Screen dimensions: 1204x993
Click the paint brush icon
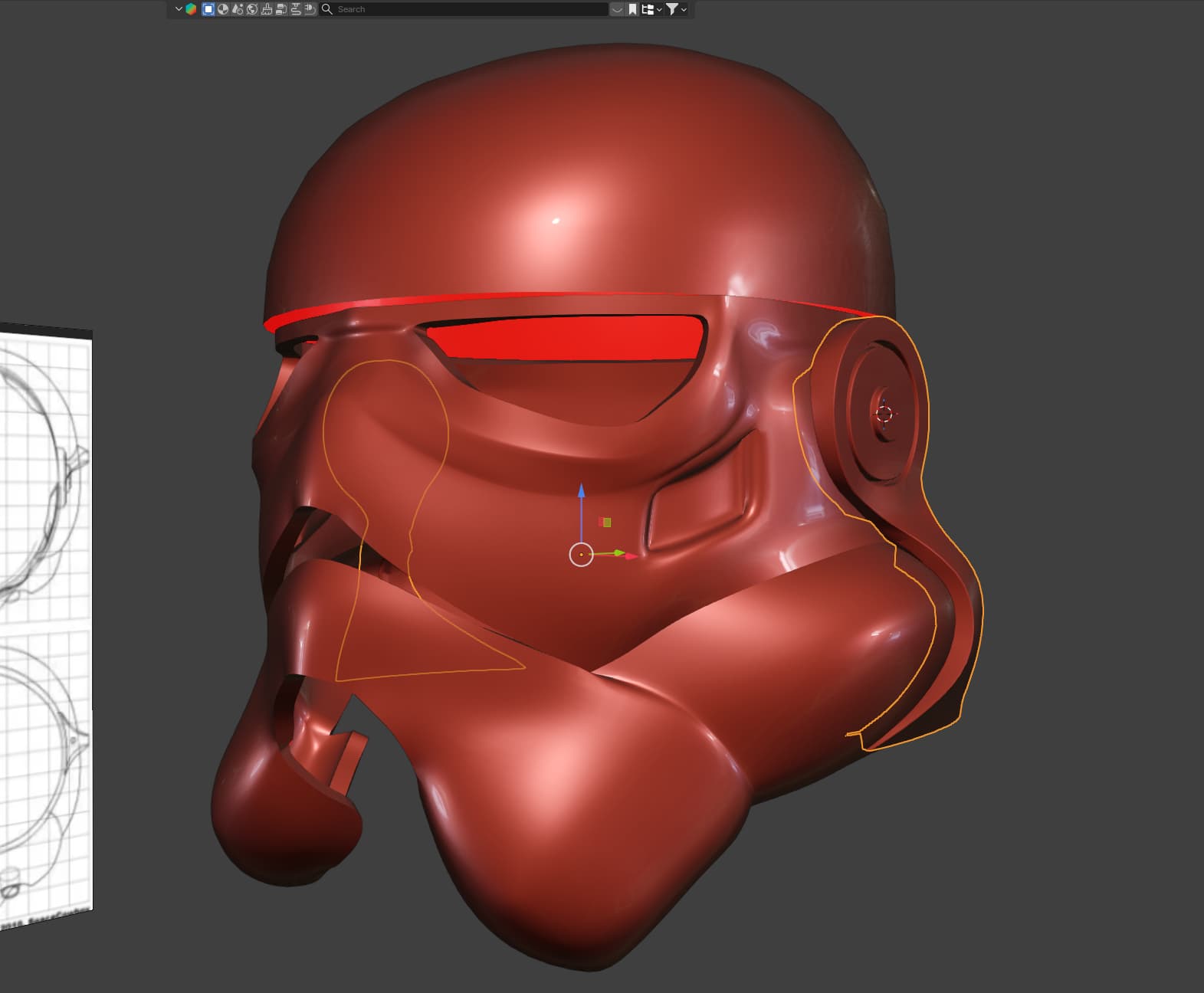click(x=267, y=9)
